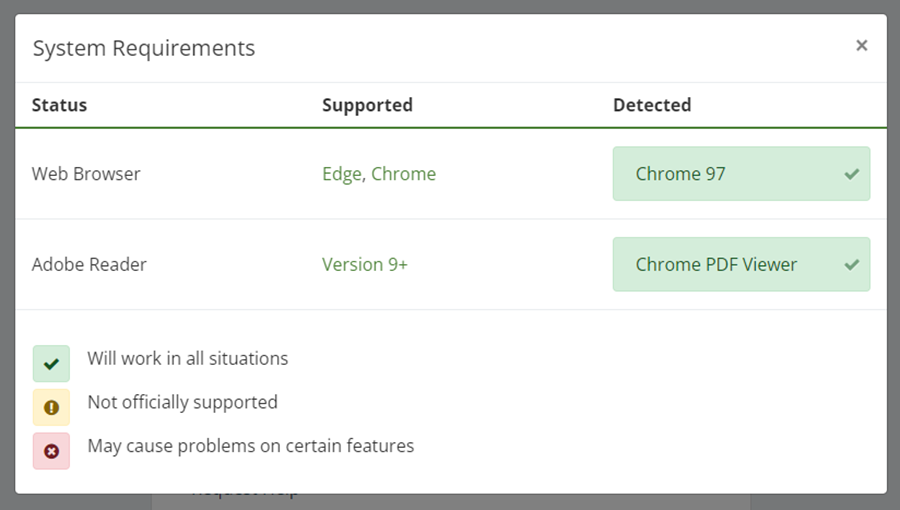Open the Version 9+ Adobe Reader link
900x510 pixels.
pos(365,265)
